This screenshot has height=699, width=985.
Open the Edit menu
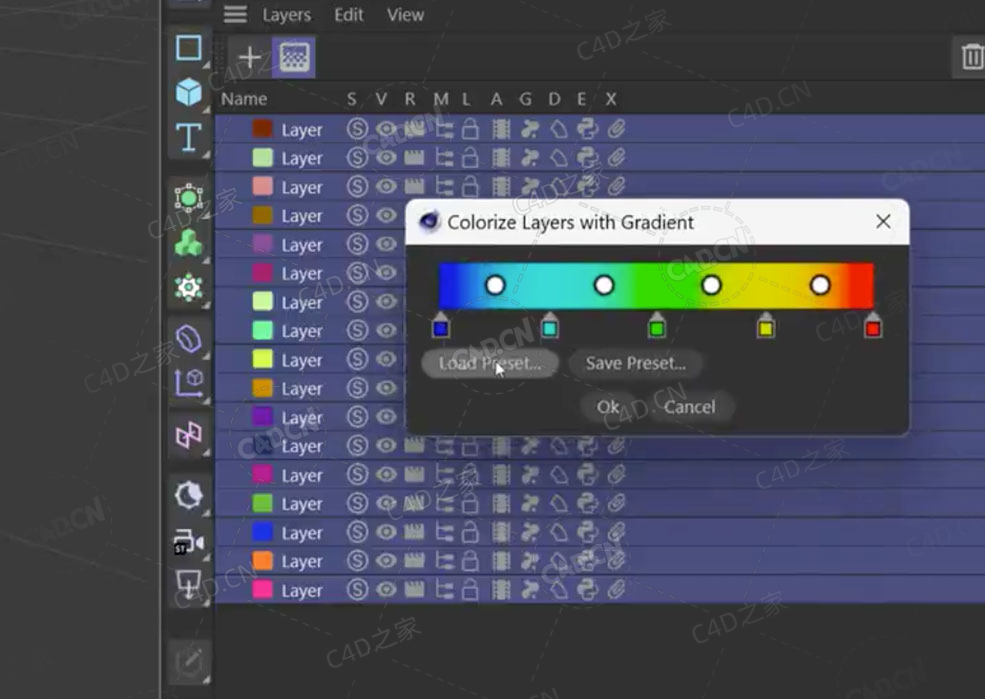coord(348,14)
